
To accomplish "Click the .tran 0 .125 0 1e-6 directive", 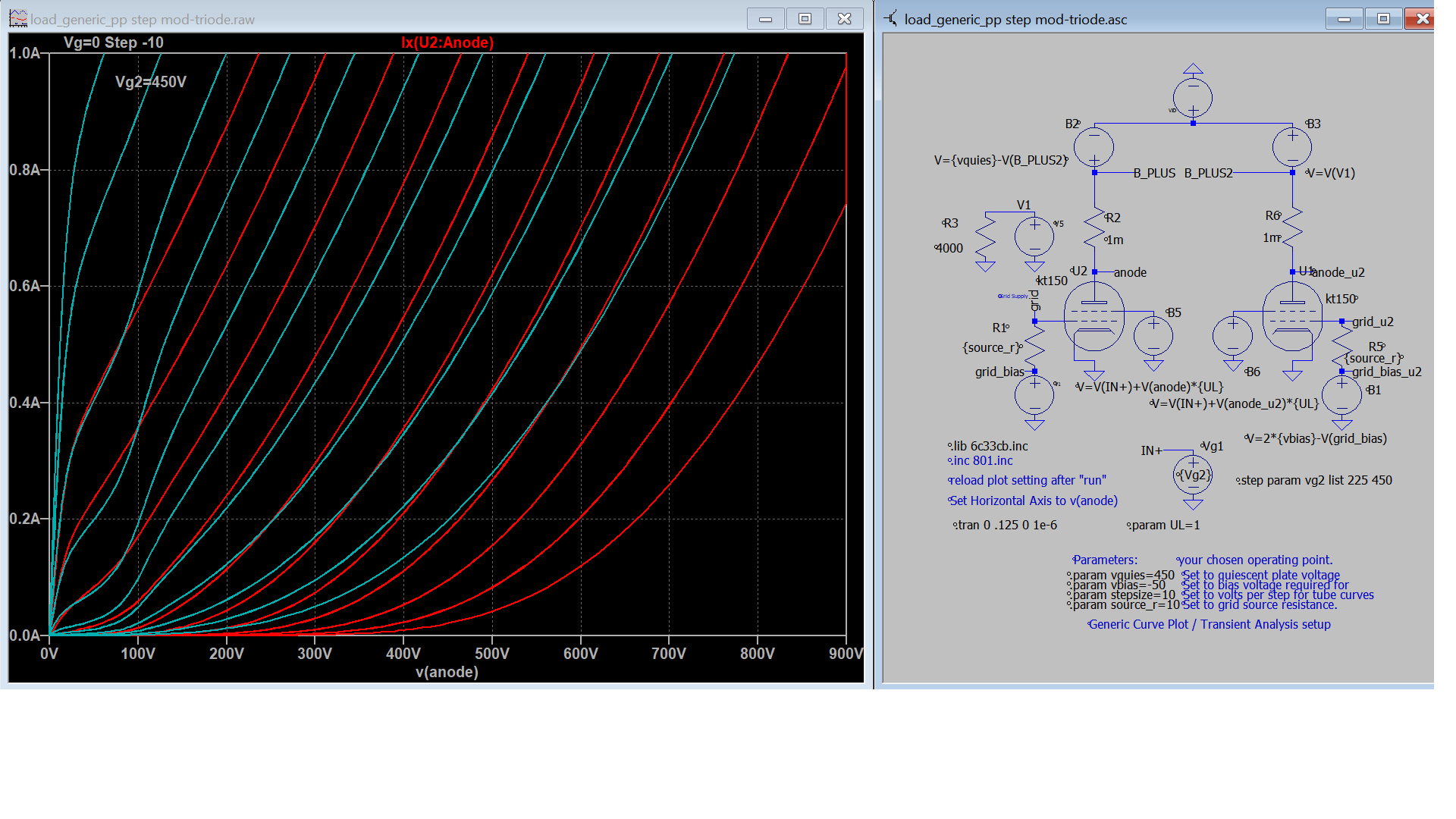I will pos(1005,525).
